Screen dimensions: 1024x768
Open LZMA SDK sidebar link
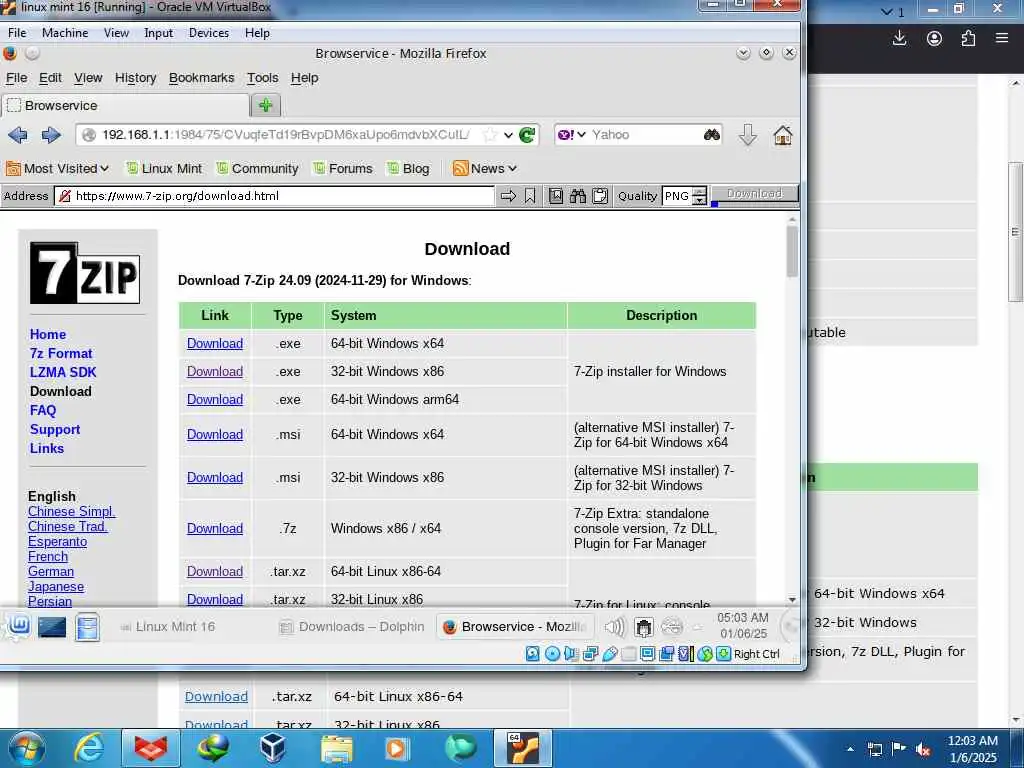coord(63,372)
